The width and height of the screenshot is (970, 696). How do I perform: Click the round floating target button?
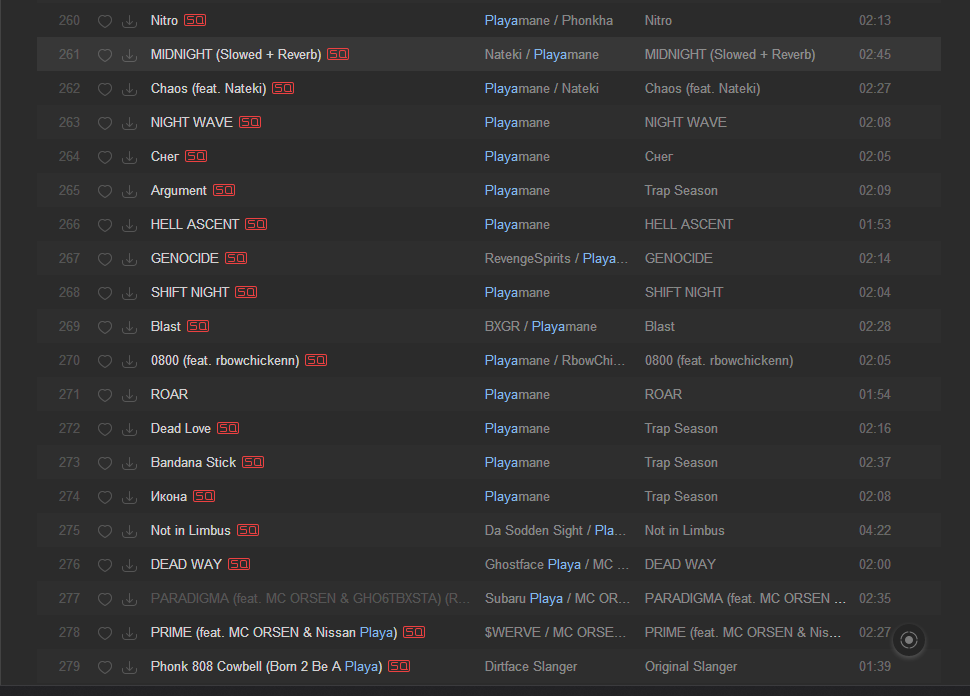pyautogui.click(x=908, y=640)
